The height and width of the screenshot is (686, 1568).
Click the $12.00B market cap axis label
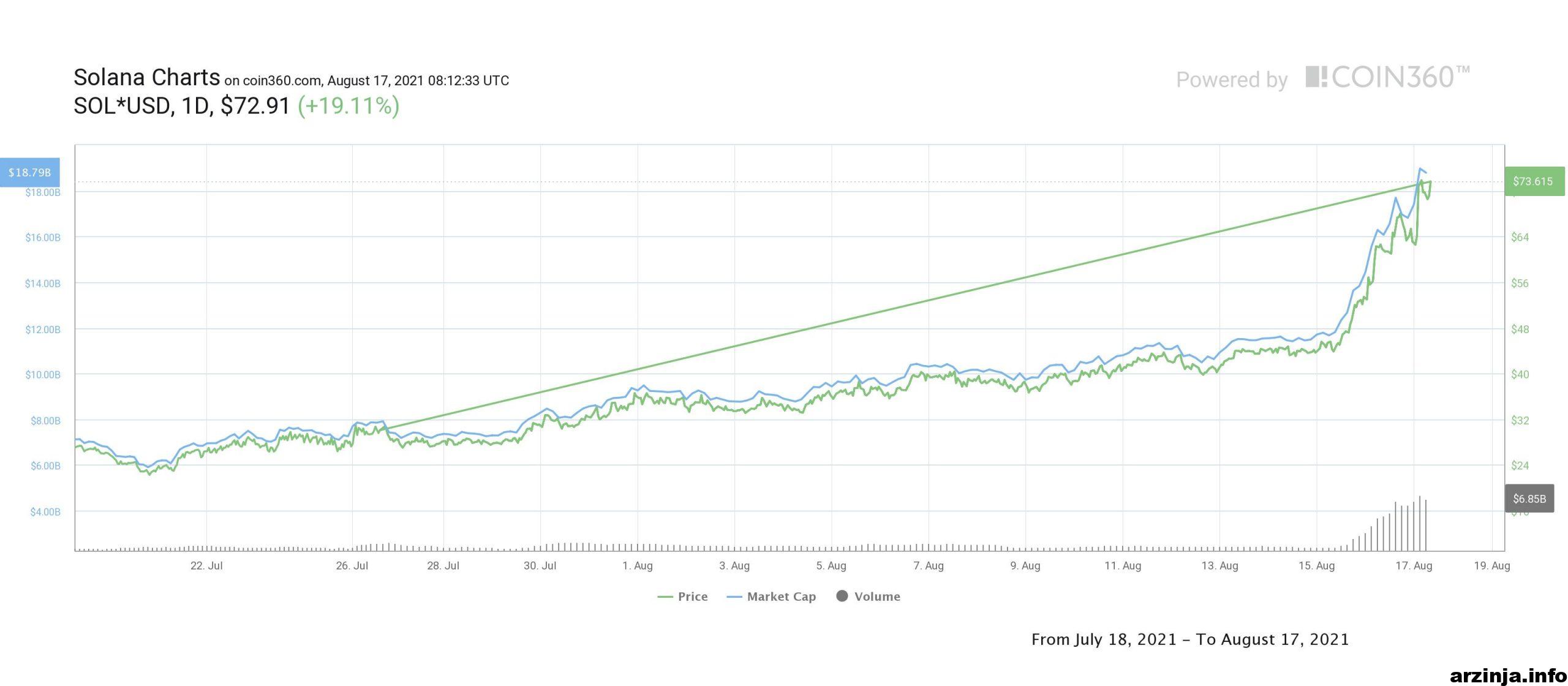tap(43, 330)
